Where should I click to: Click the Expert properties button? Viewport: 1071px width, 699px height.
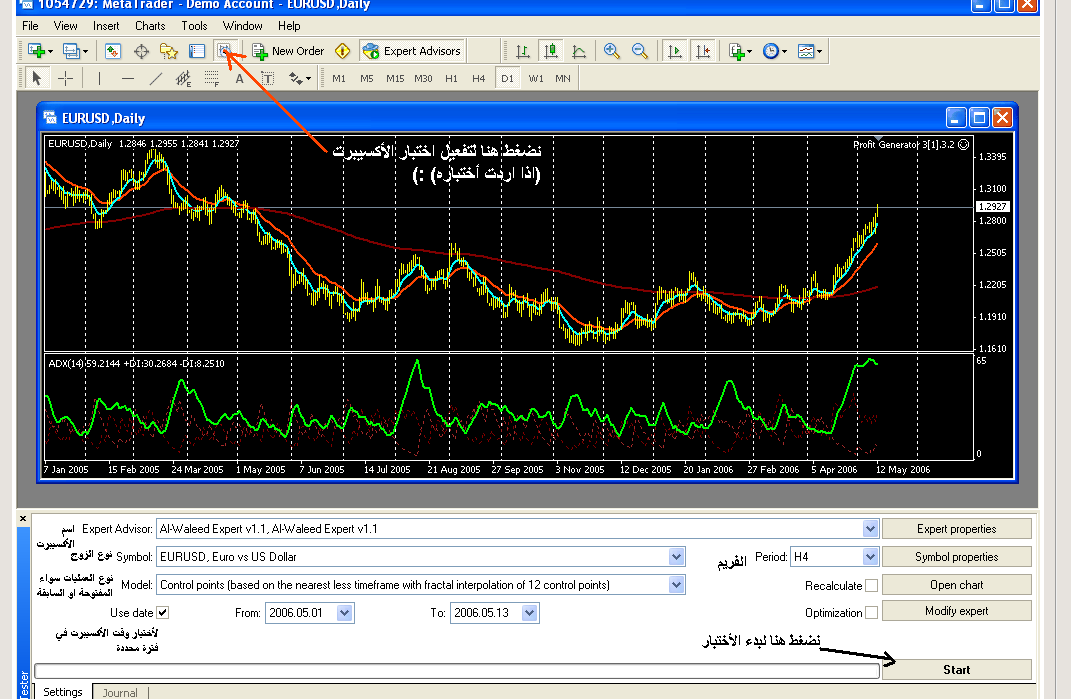click(x=956, y=529)
